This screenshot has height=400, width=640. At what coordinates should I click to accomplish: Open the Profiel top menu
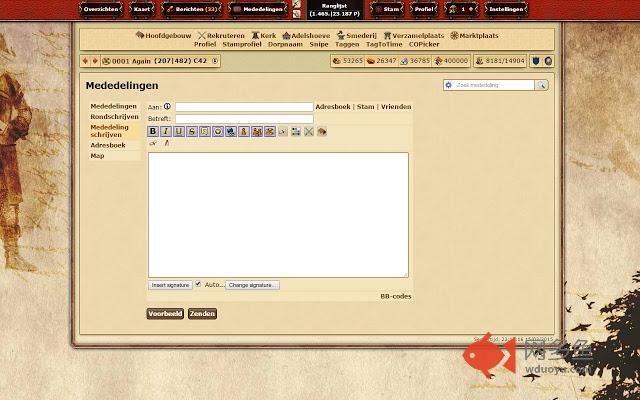(424, 9)
